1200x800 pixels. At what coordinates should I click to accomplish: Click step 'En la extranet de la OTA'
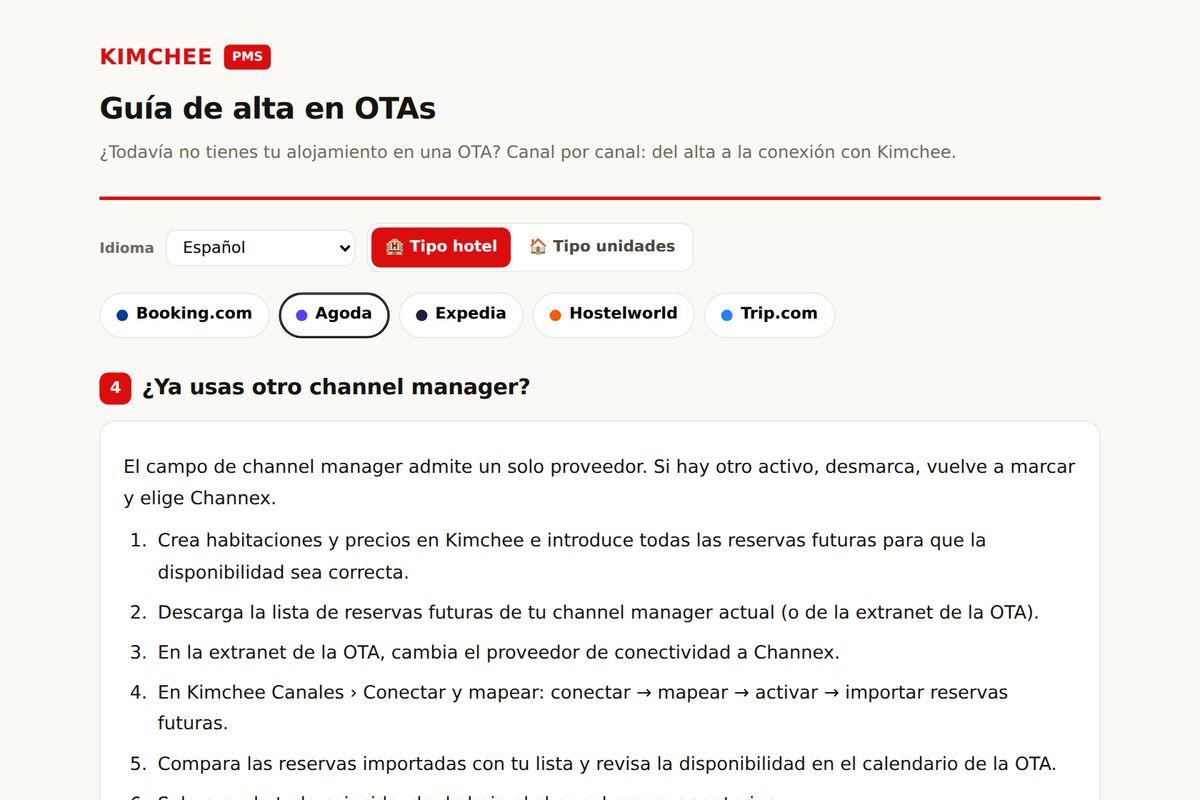498,653
